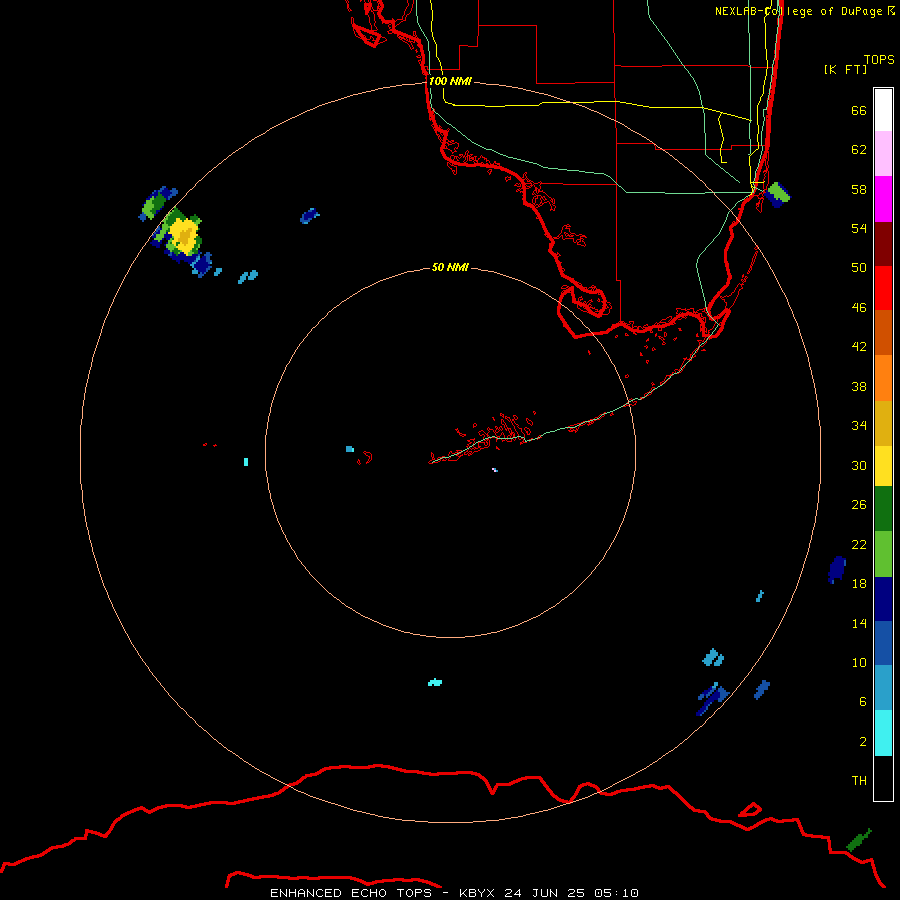This screenshot has height=900, width=900.
Task: Select the light blue swatch beside 6
Action: point(883,688)
